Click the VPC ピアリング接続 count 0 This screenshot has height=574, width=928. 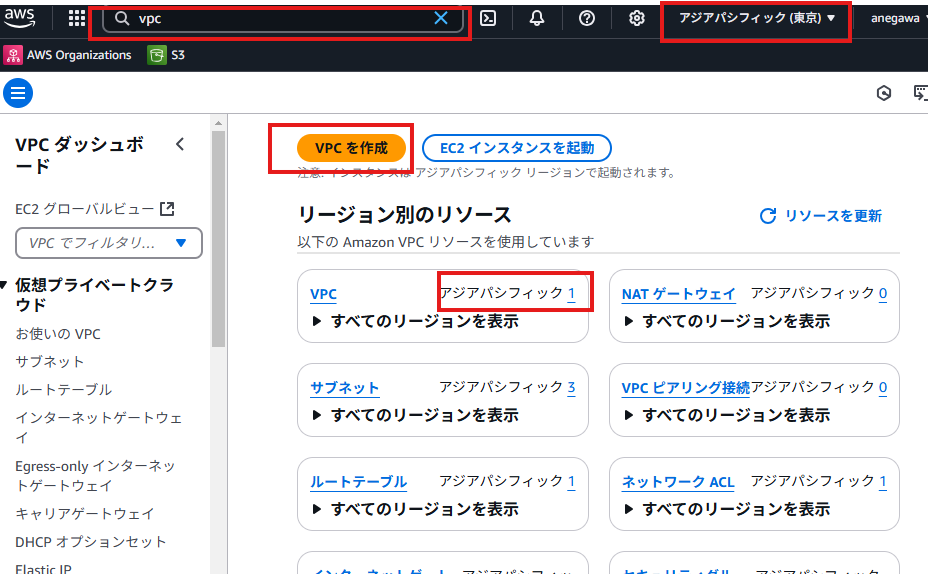[882, 388]
